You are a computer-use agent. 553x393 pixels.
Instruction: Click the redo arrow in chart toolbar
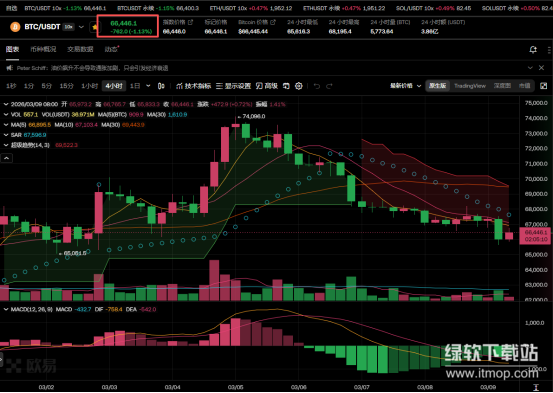click(329, 86)
